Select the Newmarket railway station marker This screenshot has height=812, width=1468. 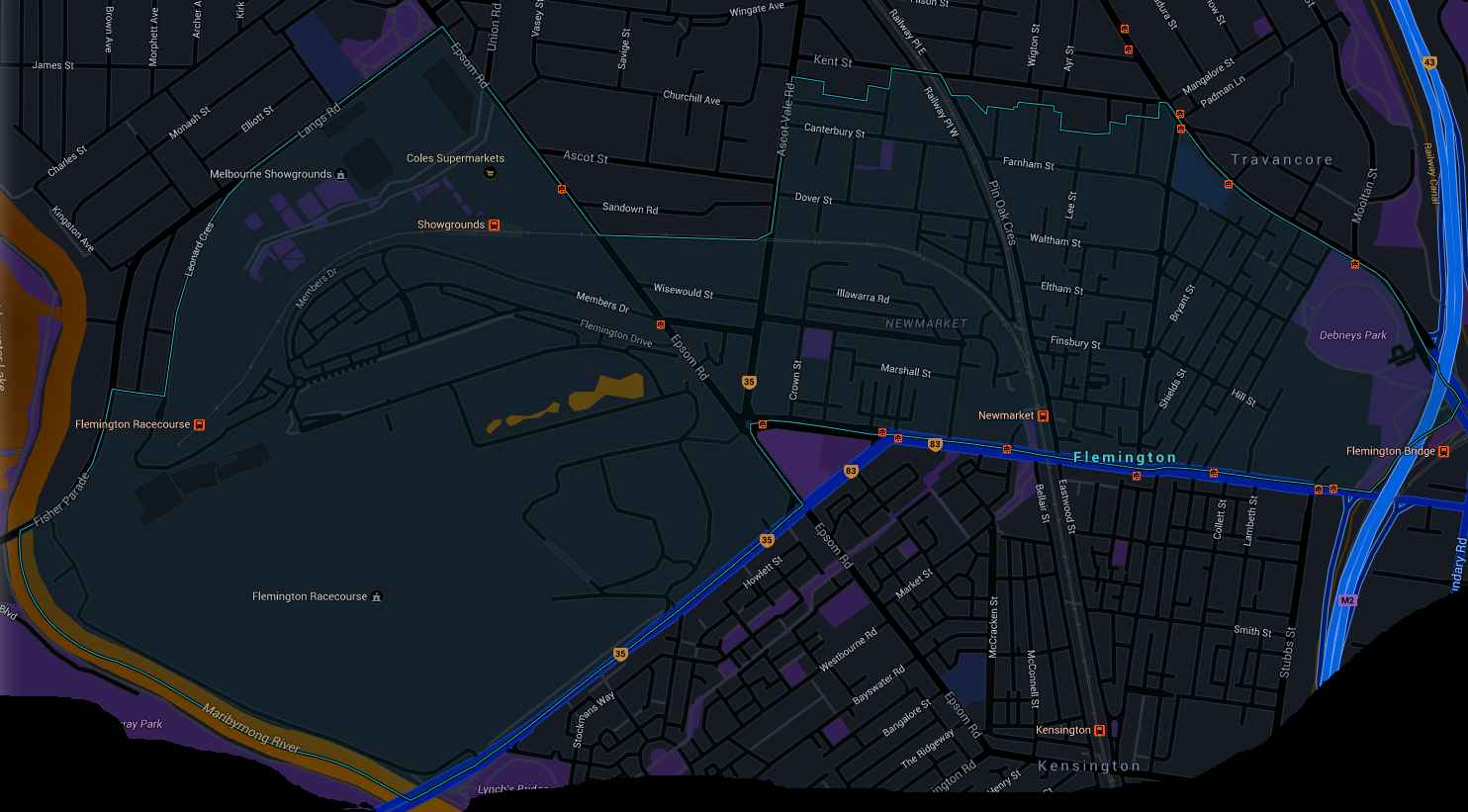pos(1043,415)
